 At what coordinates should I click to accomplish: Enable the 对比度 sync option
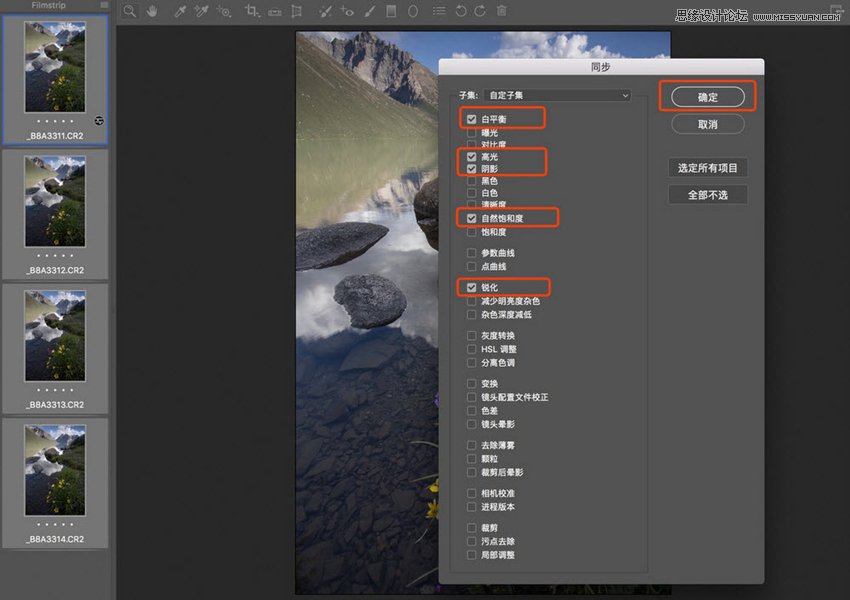pos(472,144)
